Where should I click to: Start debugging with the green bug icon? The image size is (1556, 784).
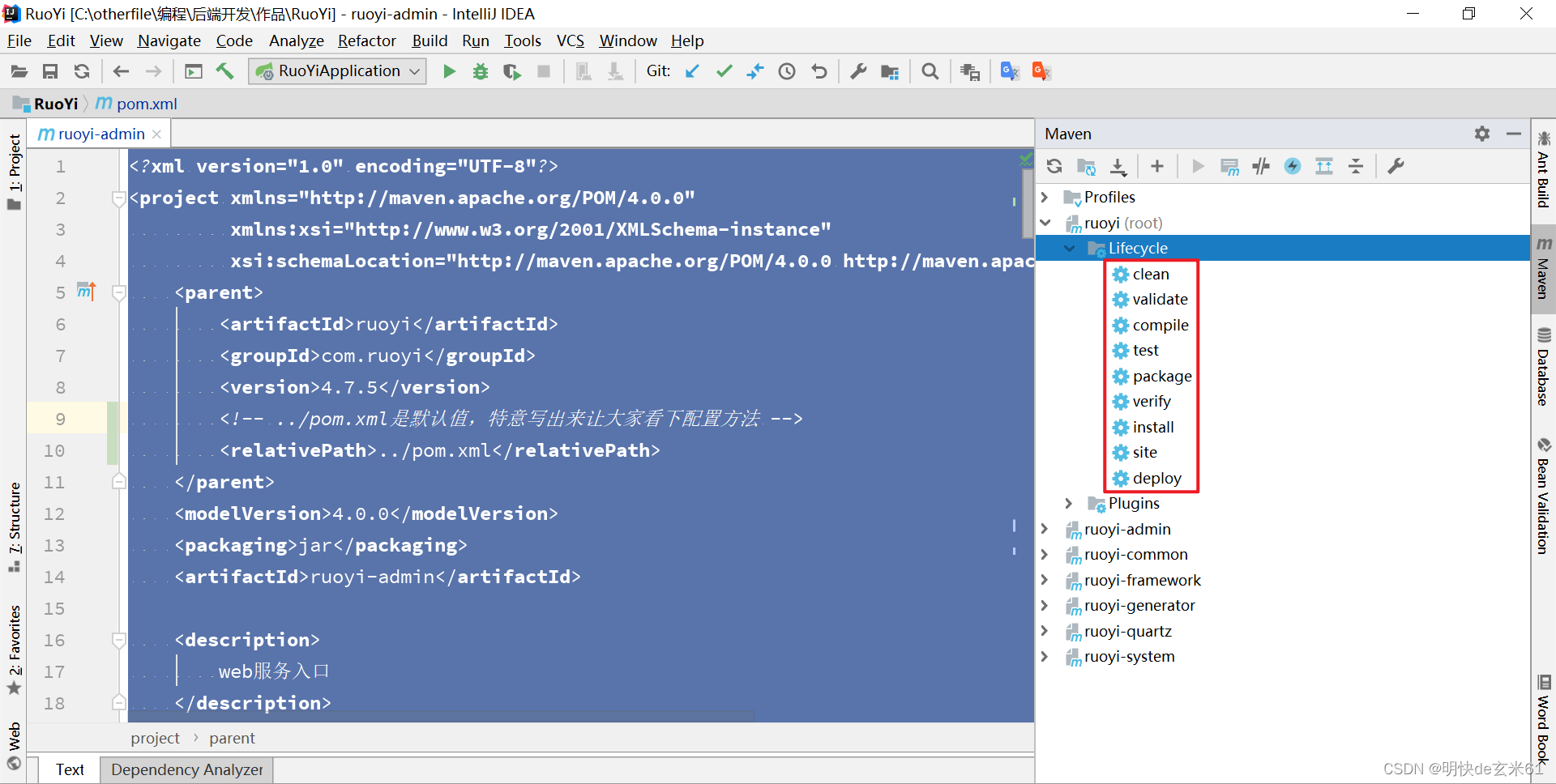coord(481,71)
